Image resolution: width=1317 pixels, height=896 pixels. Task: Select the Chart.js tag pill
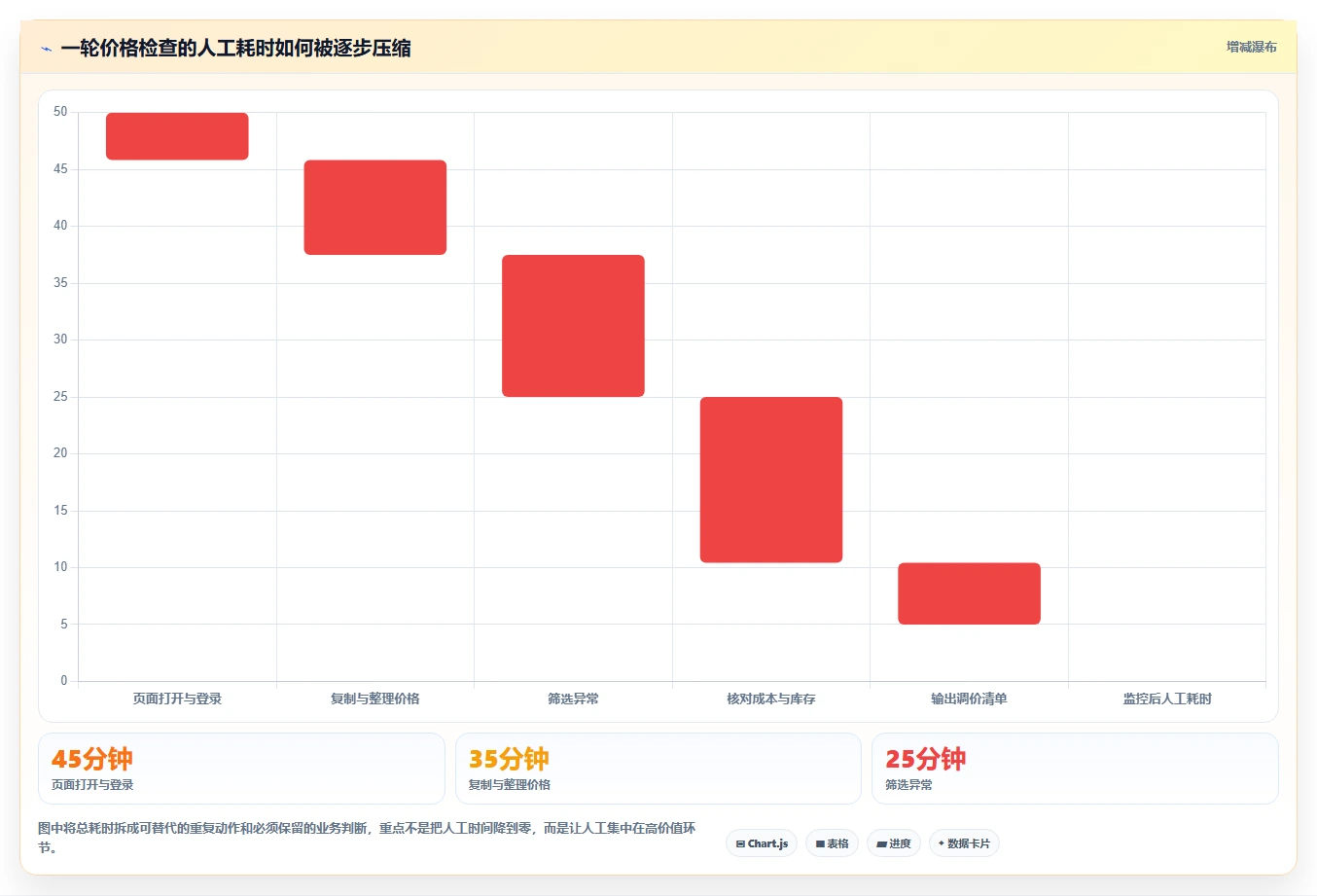(x=762, y=843)
